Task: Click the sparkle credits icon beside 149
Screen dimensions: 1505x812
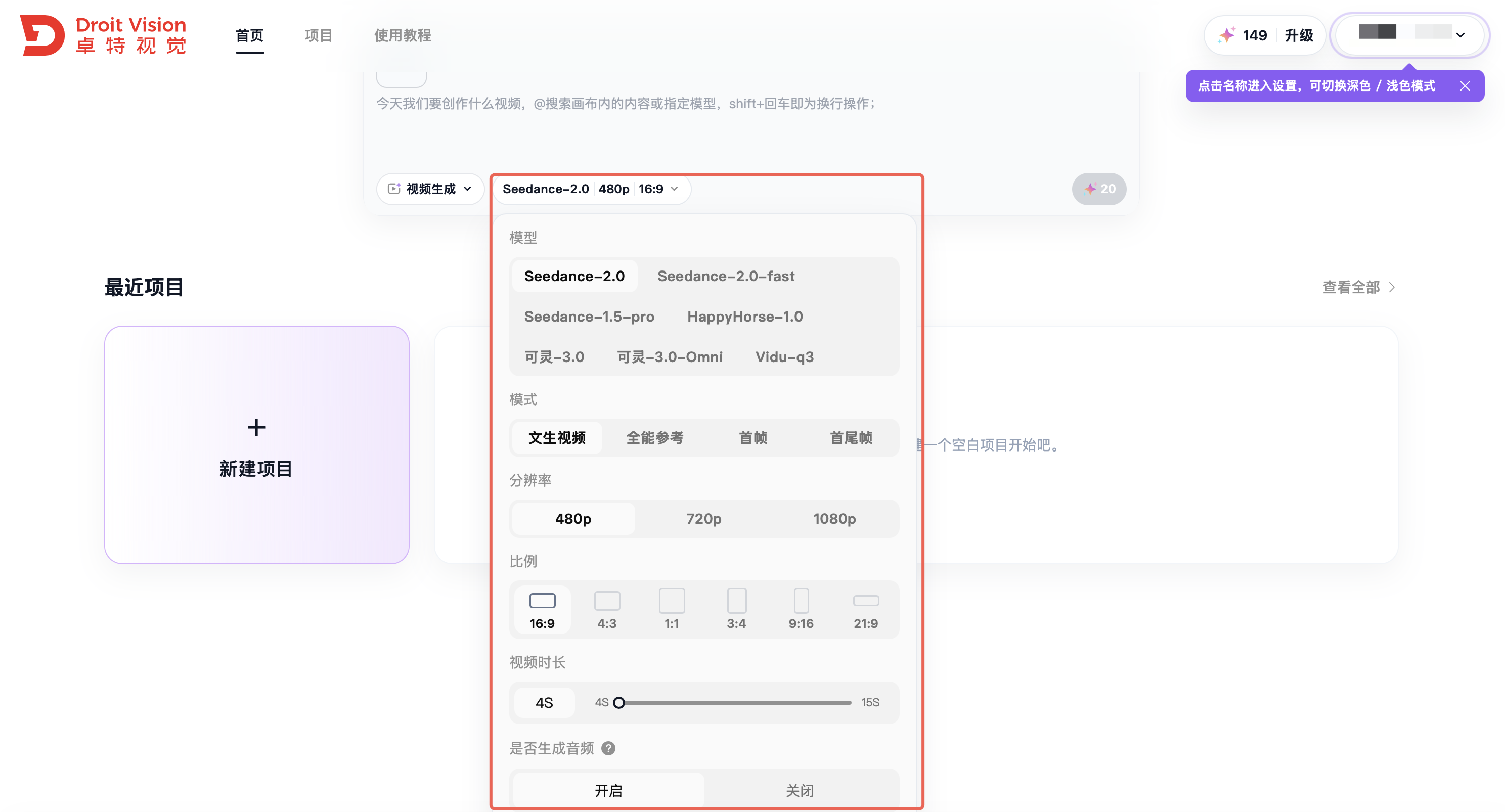Action: pyautogui.click(x=1226, y=35)
